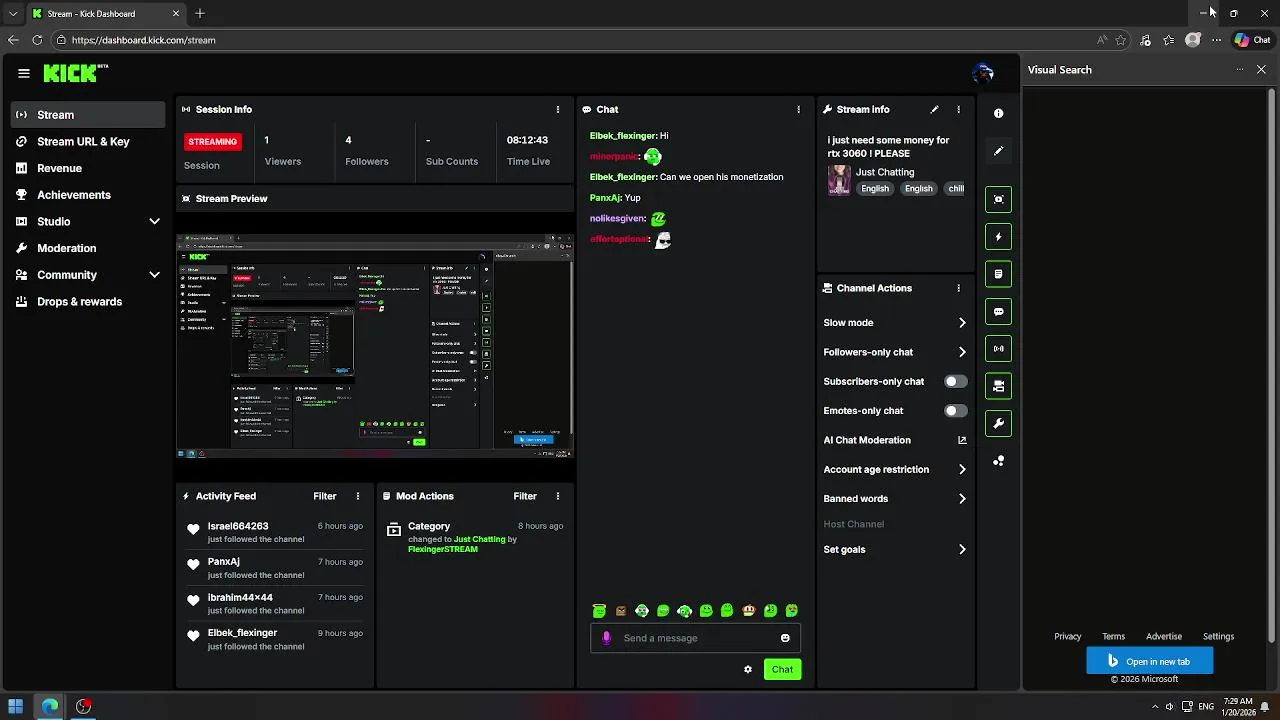
Task: Enable Subscribers-only chat toggle
Action: 956,381
